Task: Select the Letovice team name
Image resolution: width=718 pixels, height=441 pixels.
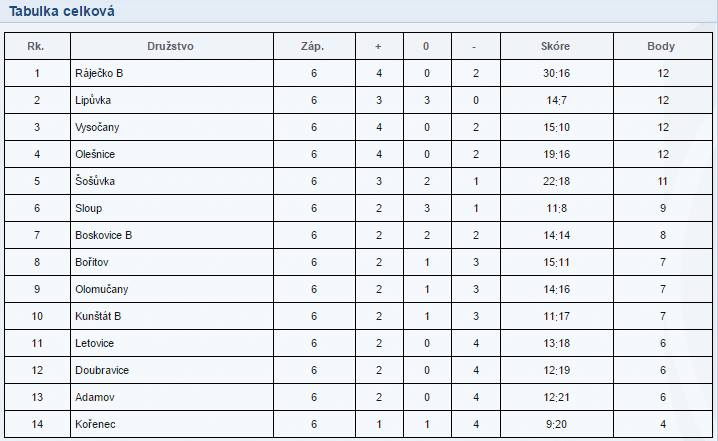Action: (x=94, y=343)
